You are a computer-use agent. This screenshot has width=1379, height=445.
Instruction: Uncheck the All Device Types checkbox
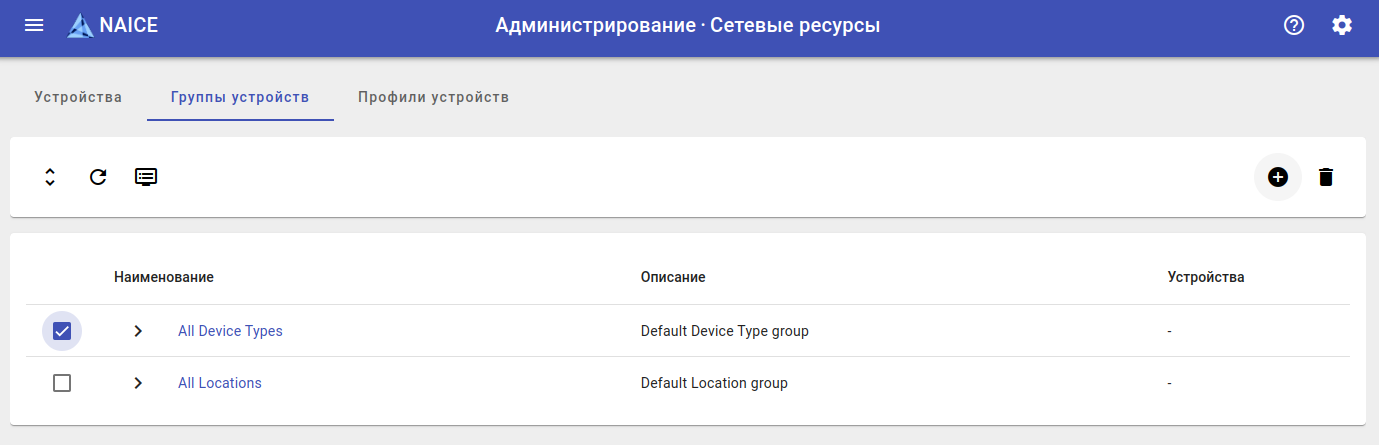(62, 331)
